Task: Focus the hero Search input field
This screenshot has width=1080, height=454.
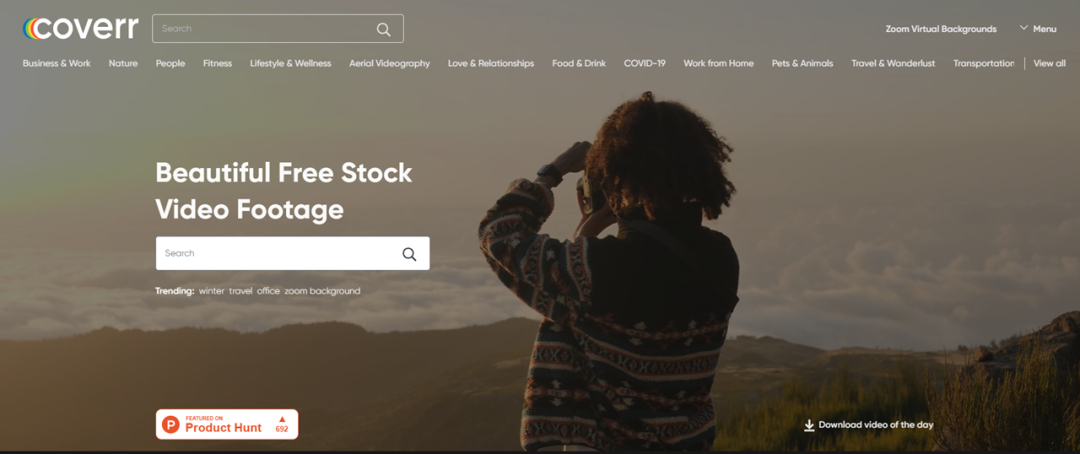Action: 293,254
